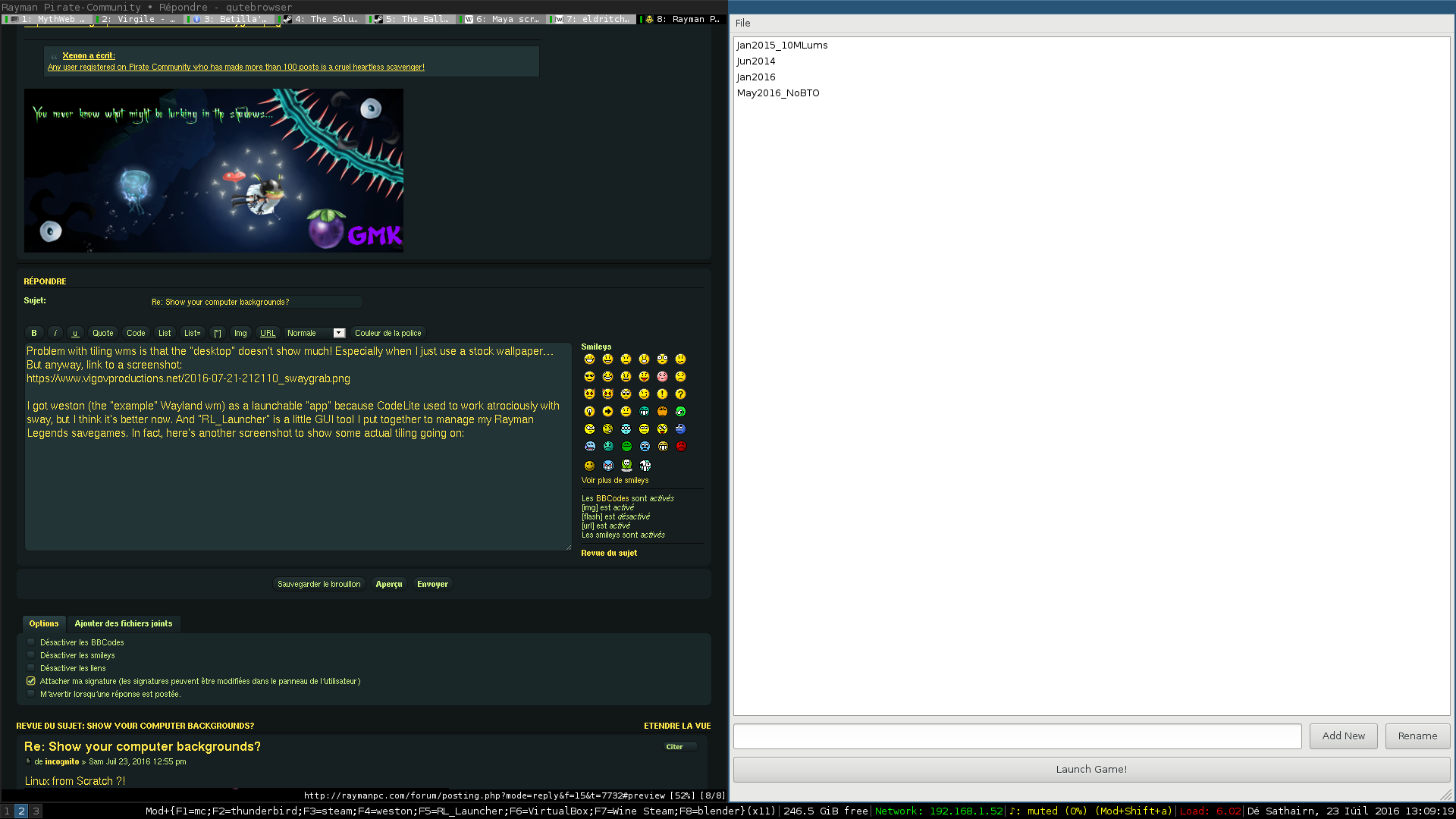Image resolution: width=1456 pixels, height=819 pixels.
Task: Uncheck 'Attacher ma signature' option
Action: pyautogui.click(x=31, y=681)
